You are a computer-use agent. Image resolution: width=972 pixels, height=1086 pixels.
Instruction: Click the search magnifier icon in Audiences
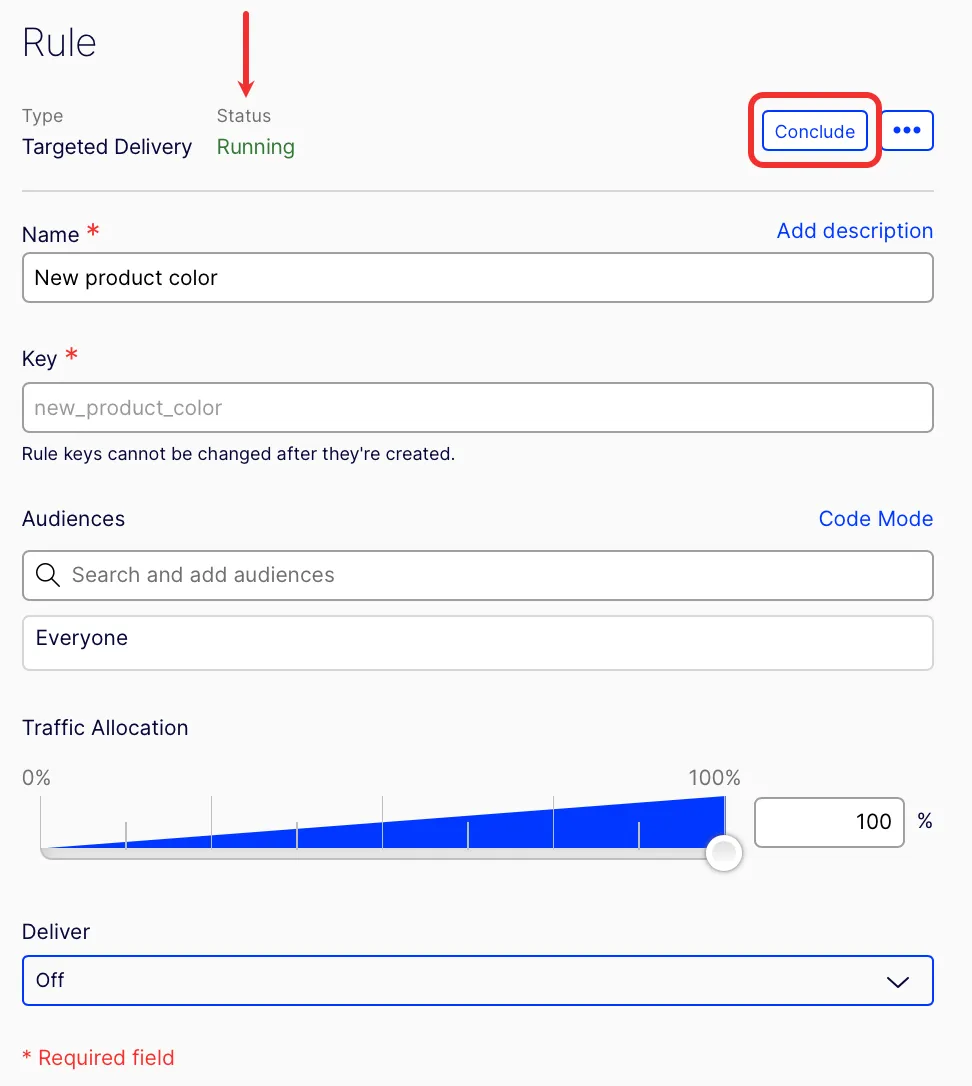(x=48, y=575)
